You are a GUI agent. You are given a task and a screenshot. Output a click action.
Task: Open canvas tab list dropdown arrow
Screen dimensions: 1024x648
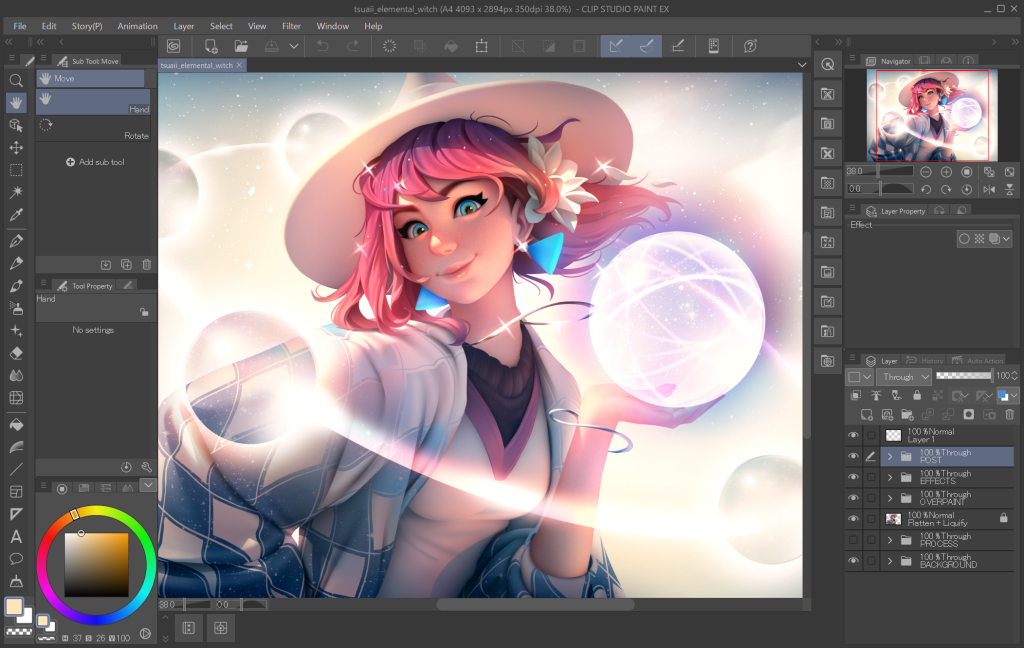(x=802, y=65)
